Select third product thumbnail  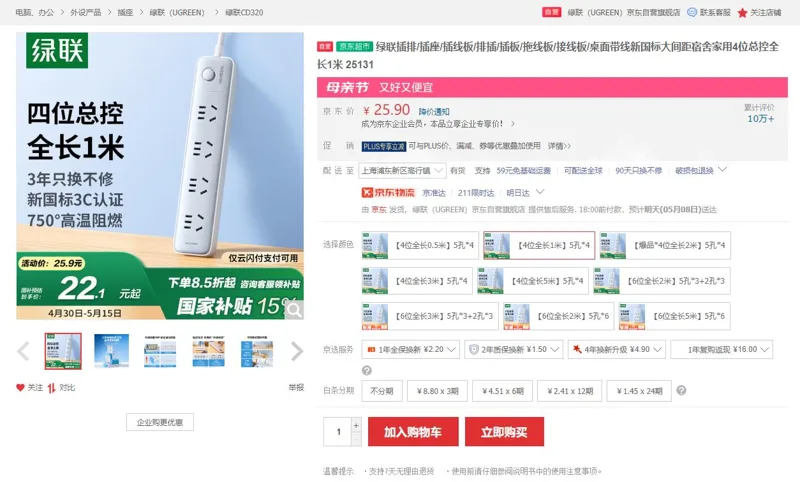pos(160,351)
